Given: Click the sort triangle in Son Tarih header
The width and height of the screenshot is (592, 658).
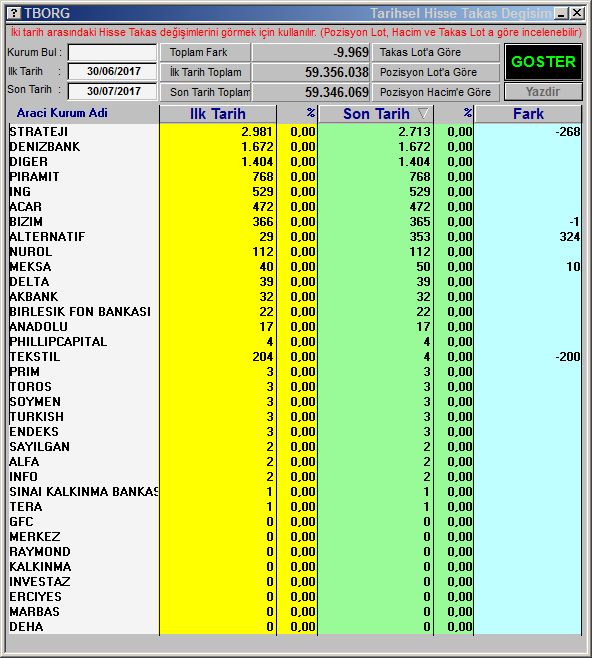Looking at the screenshot, I should (x=423, y=113).
